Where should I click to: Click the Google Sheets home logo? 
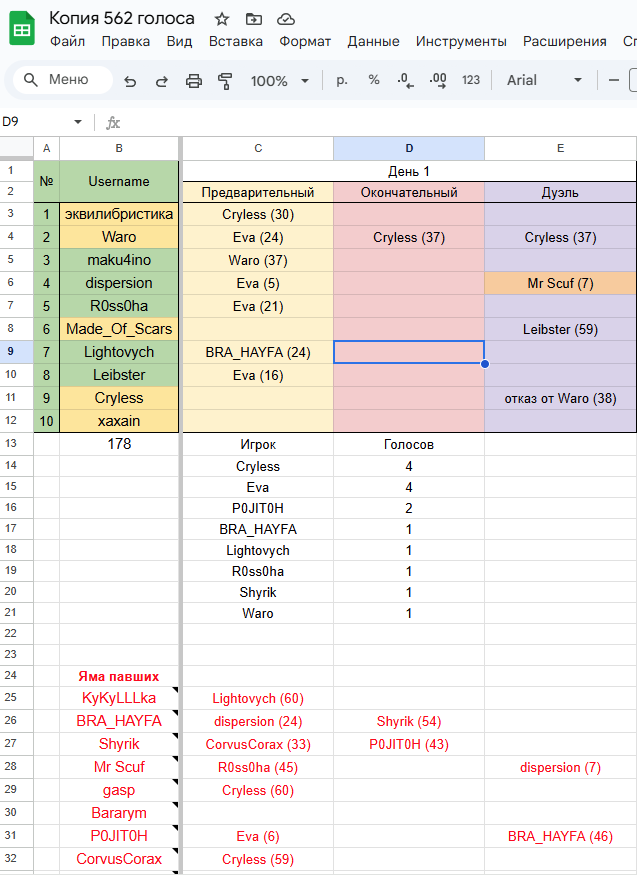coord(22,29)
